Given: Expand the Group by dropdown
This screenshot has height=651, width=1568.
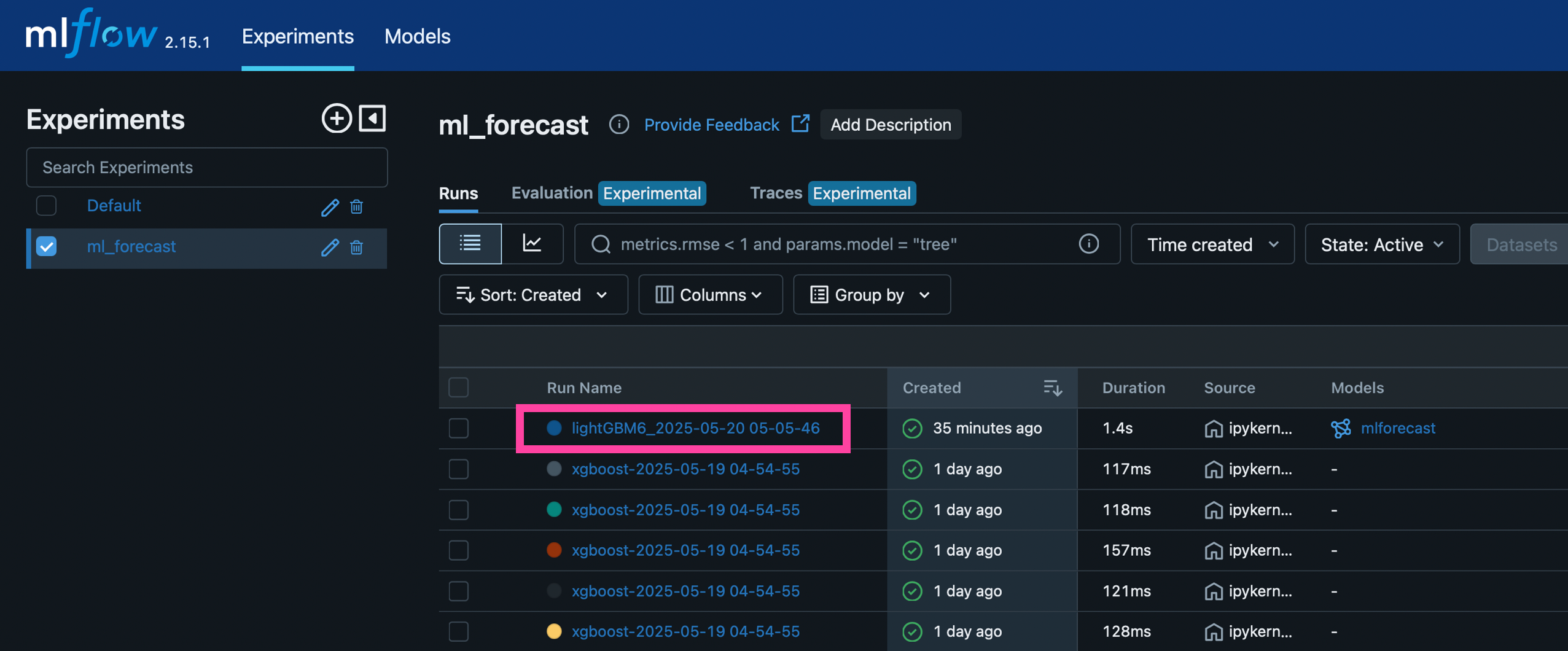Looking at the screenshot, I should pos(871,294).
